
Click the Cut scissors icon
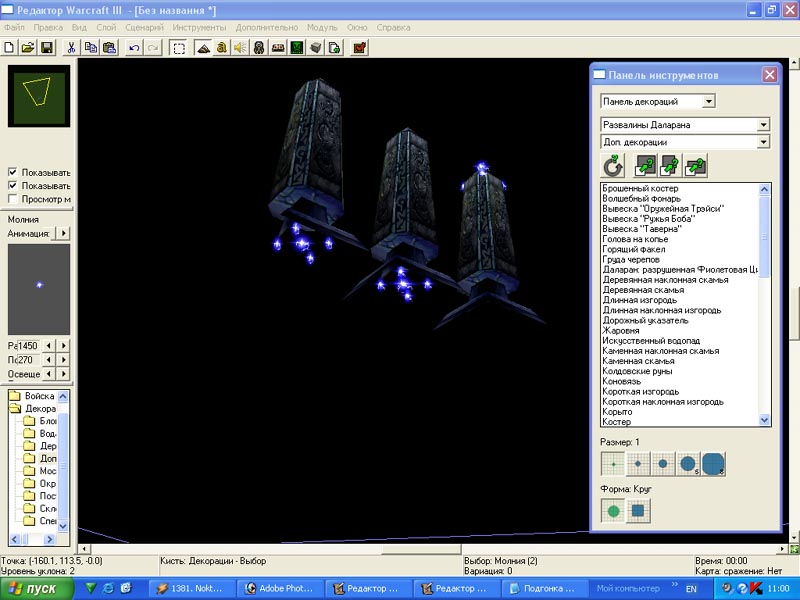click(72, 47)
